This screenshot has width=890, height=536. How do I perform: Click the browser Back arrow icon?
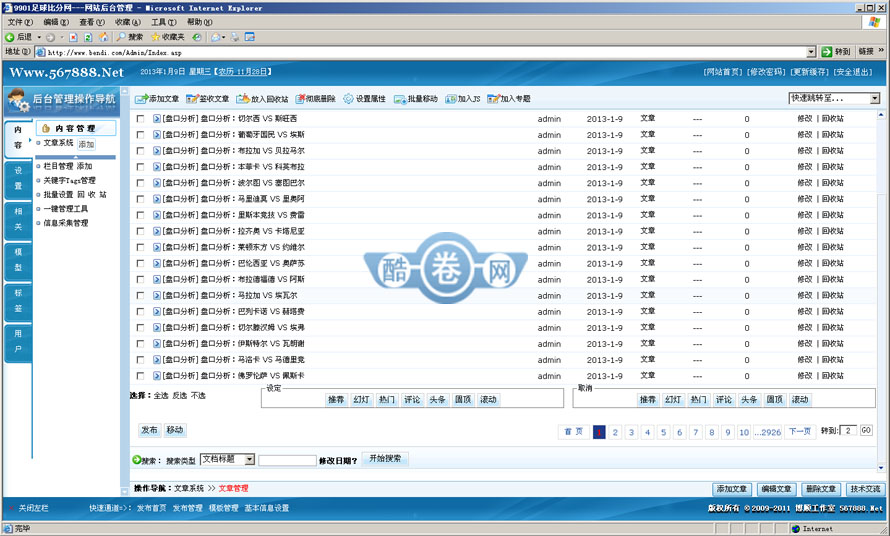coord(10,37)
